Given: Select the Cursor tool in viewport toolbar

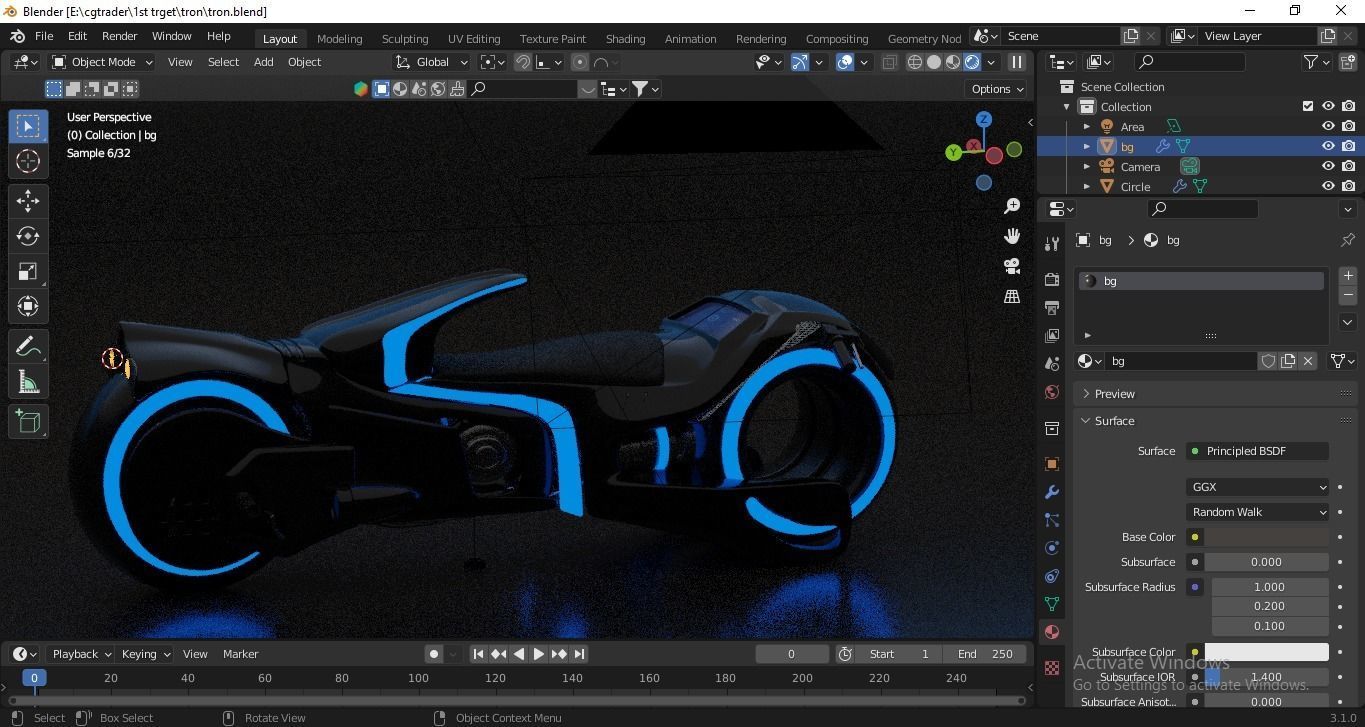Looking at the screenshot, I should [x=28, y=161].
